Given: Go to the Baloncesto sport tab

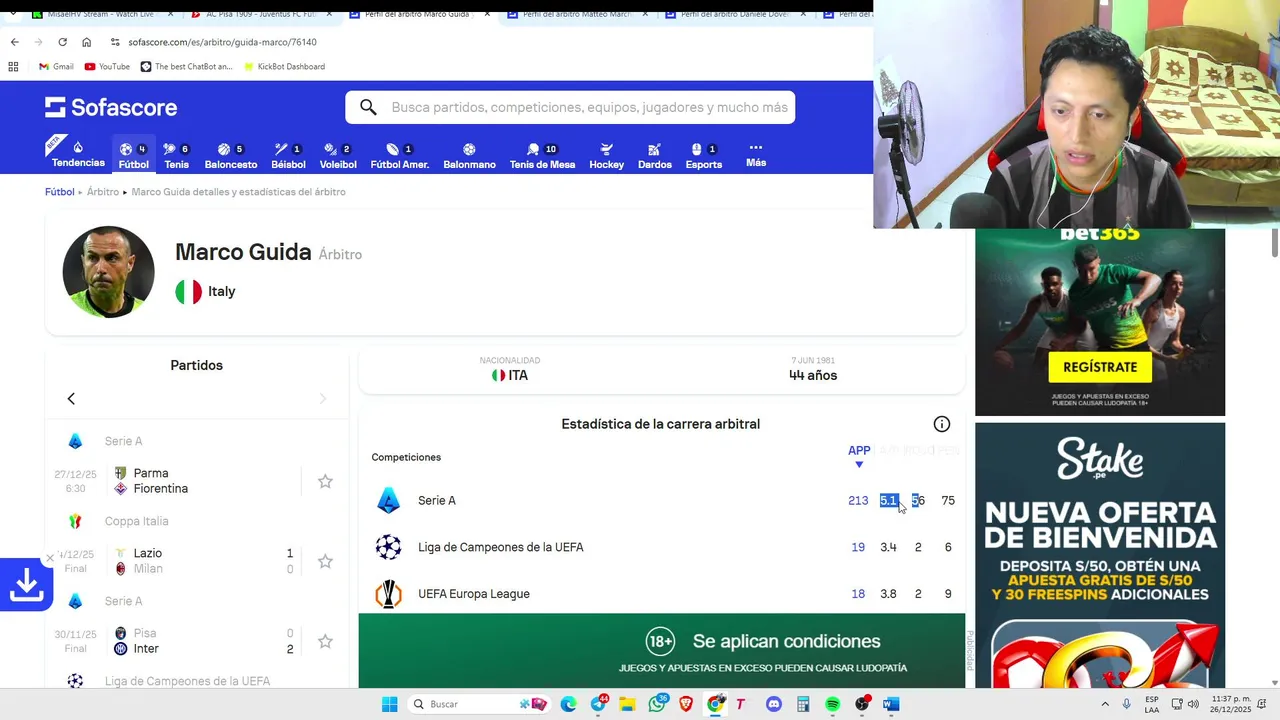Looking at the screenshot, I should 231,155.
